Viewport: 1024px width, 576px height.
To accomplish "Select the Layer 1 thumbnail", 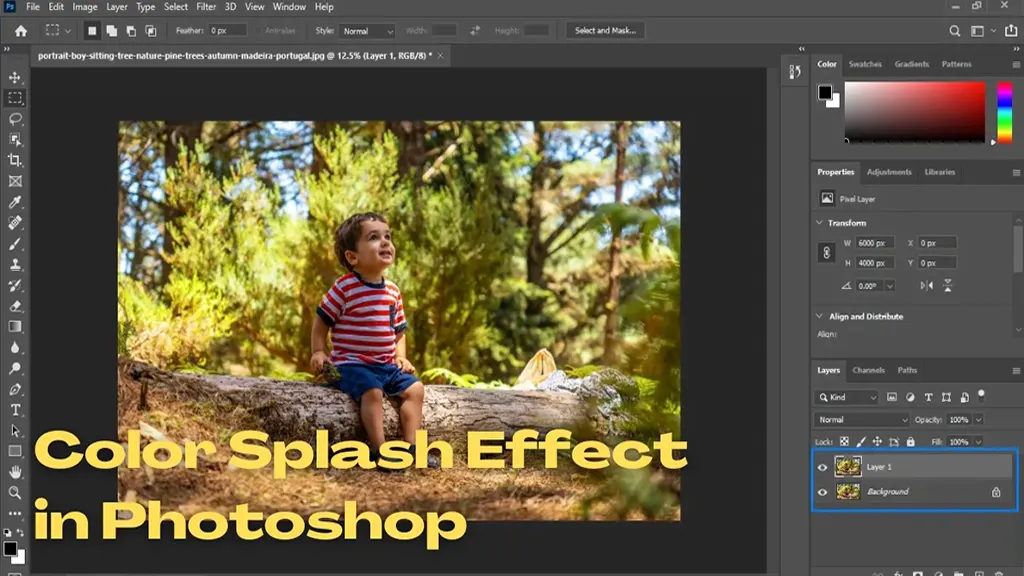I will [x=848, y=466].
